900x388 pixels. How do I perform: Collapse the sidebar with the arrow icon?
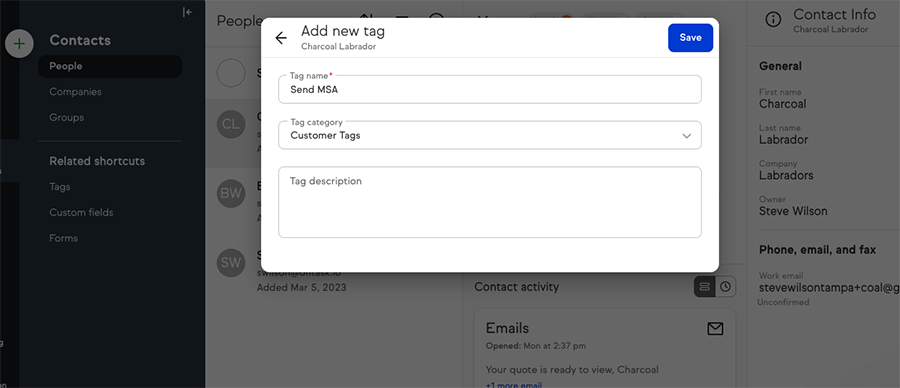coord(187,12)
